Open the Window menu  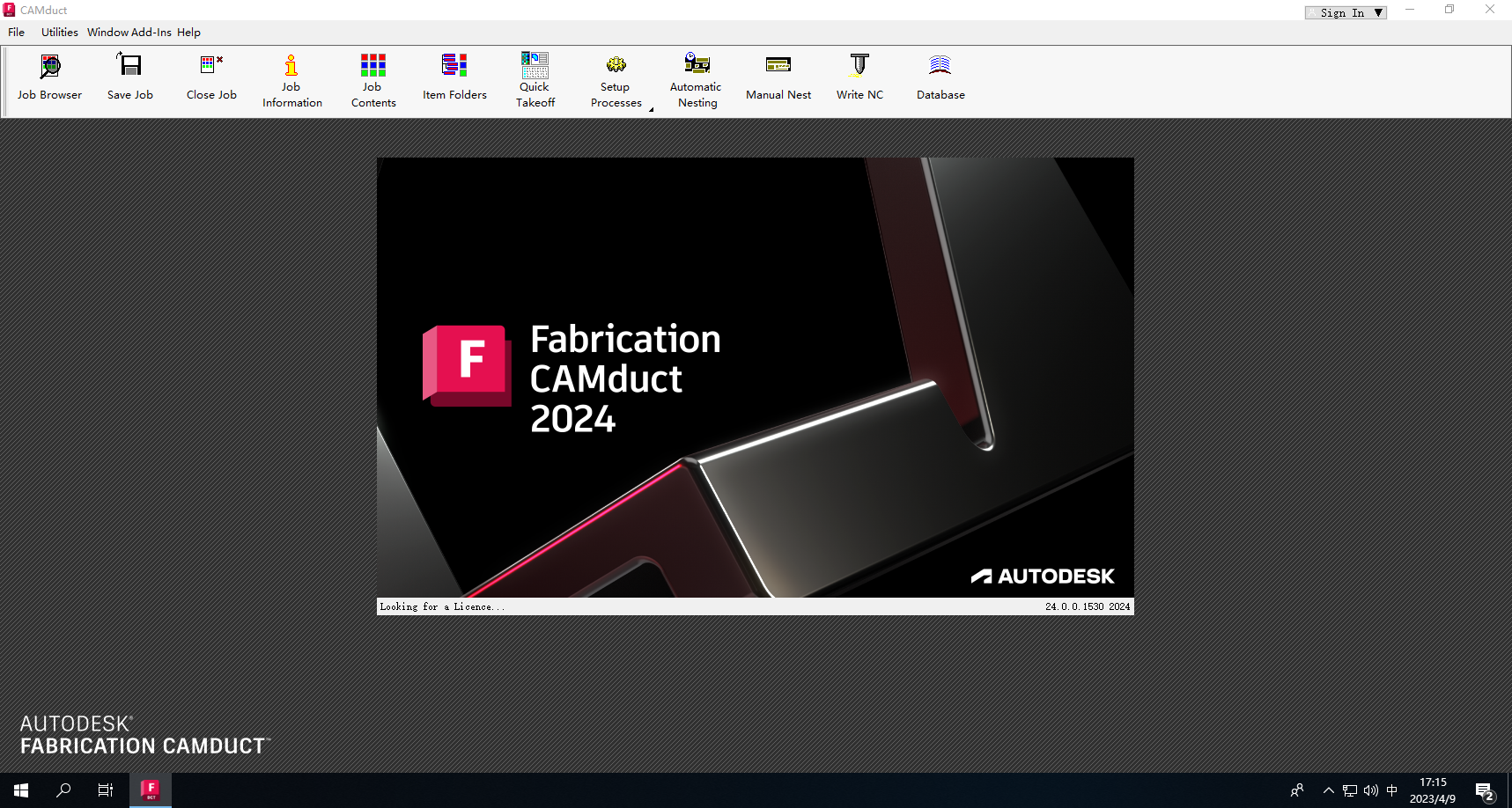[x=107, y=33]
